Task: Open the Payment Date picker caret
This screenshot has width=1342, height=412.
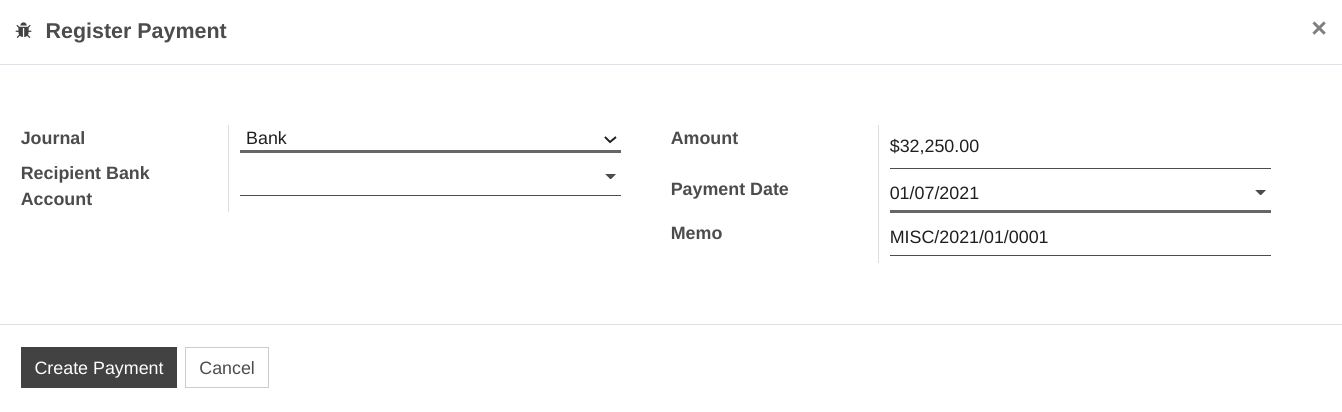Action: [1260, 193]
